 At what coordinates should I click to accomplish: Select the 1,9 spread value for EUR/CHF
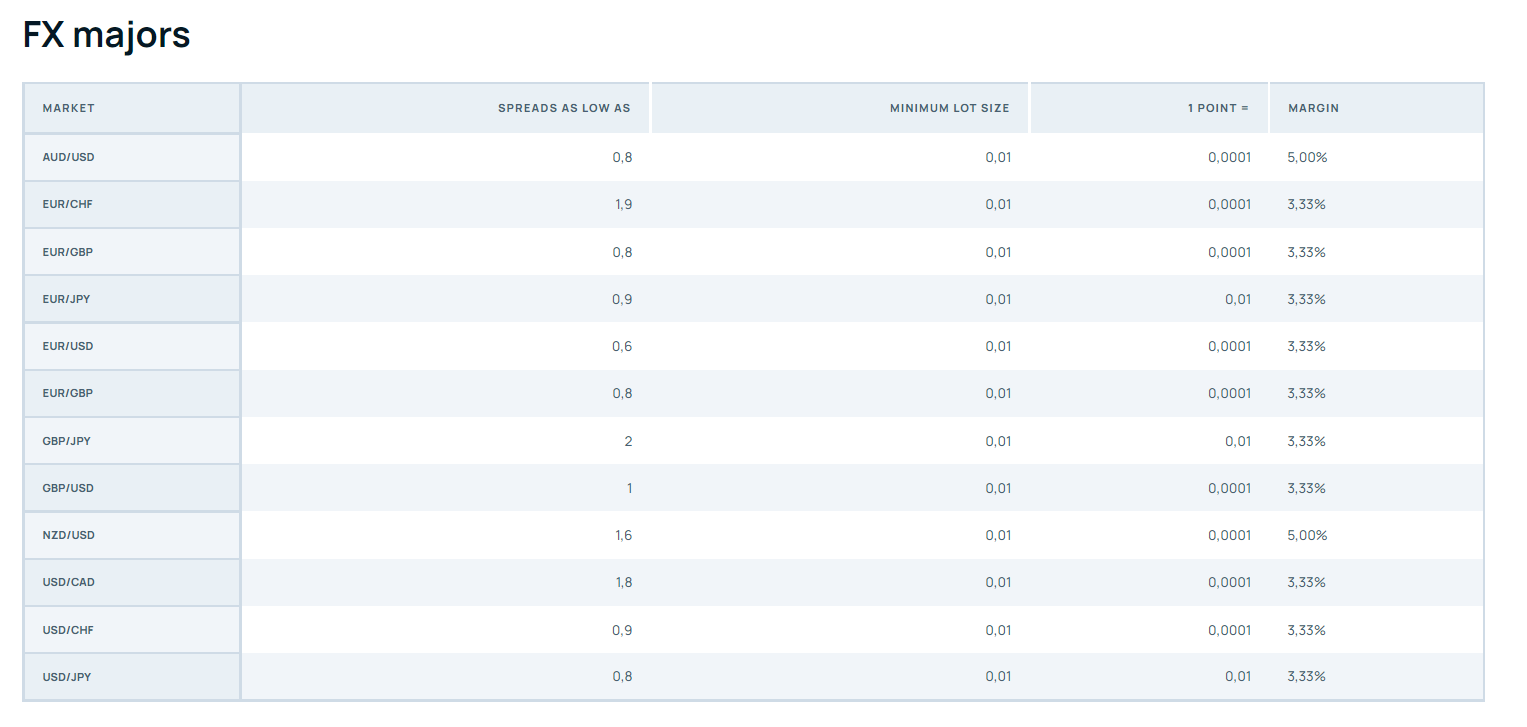tap(622, 204)
